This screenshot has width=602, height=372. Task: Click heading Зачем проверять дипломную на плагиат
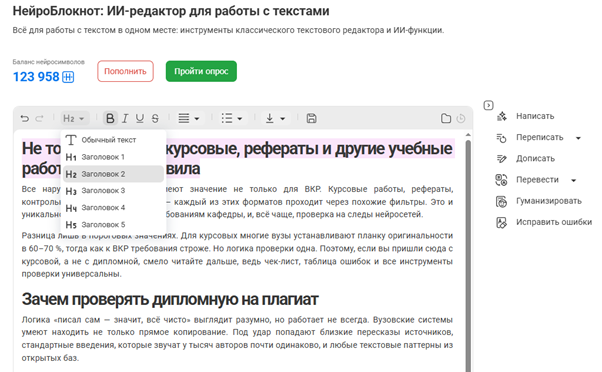tap(170, 299)
